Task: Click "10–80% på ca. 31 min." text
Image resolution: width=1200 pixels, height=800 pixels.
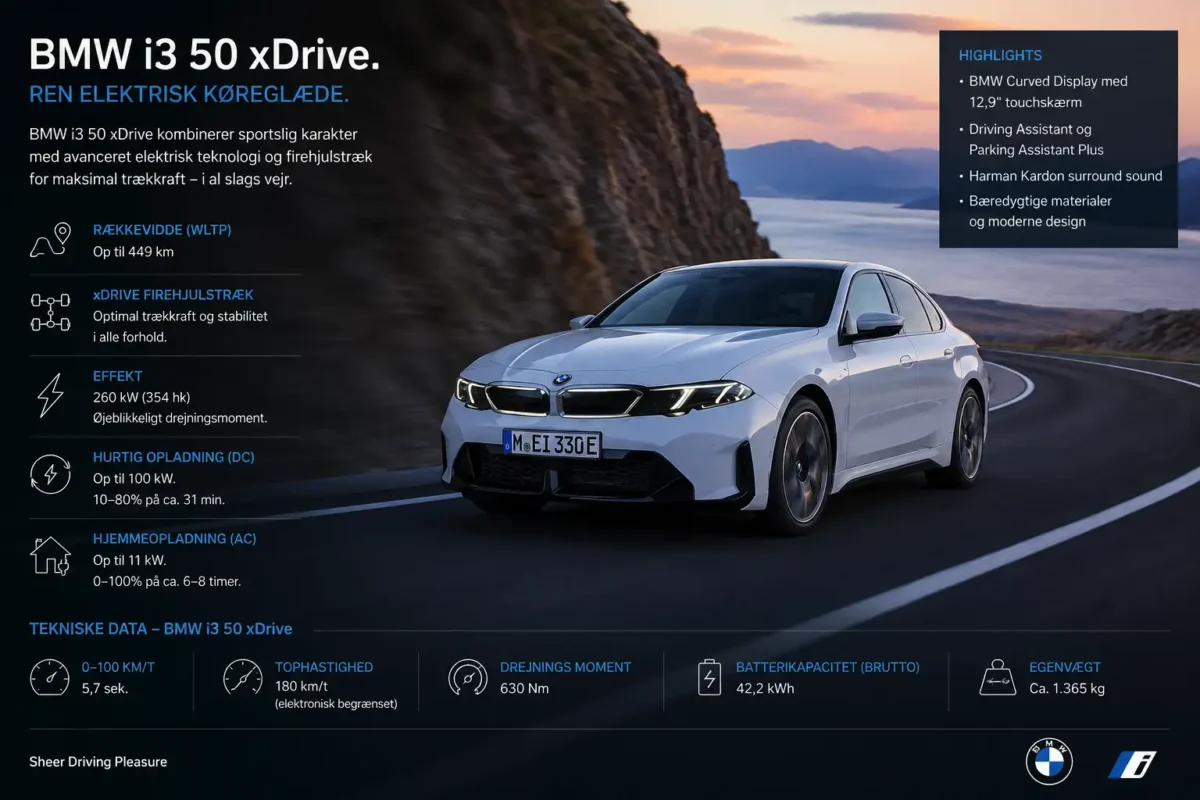Action: click(160, 499)
